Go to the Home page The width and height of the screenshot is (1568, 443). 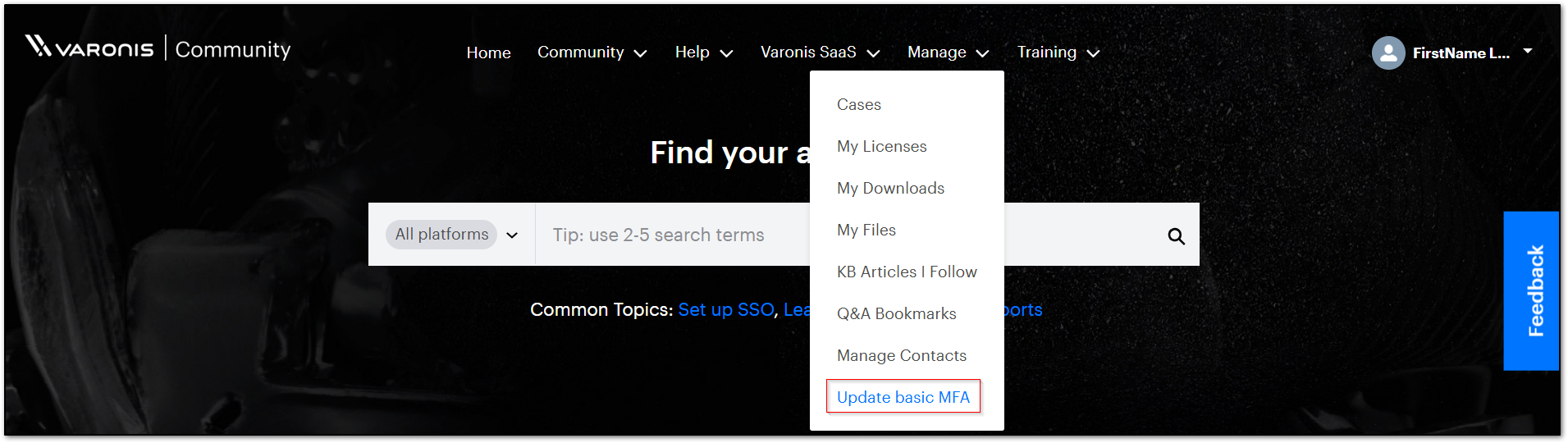click(488, 53)
